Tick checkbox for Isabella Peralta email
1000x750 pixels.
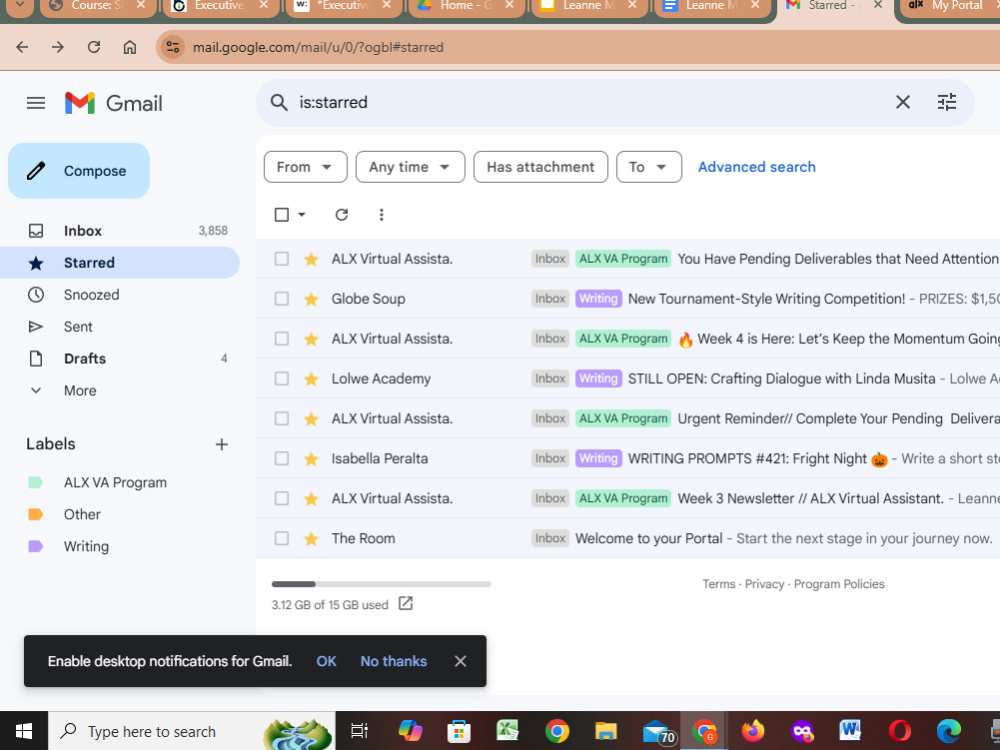[281, 459]
